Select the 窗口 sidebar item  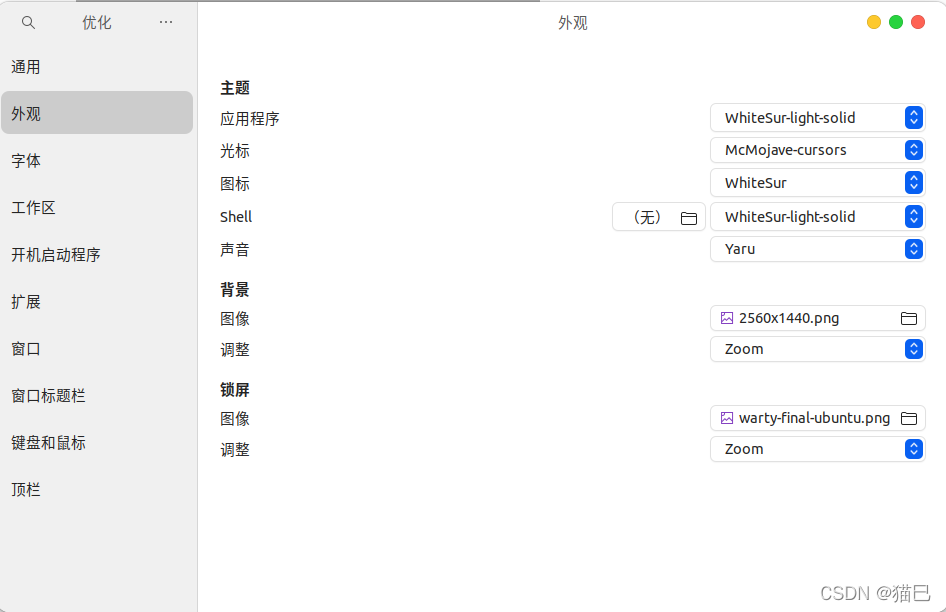click(97, 349)
